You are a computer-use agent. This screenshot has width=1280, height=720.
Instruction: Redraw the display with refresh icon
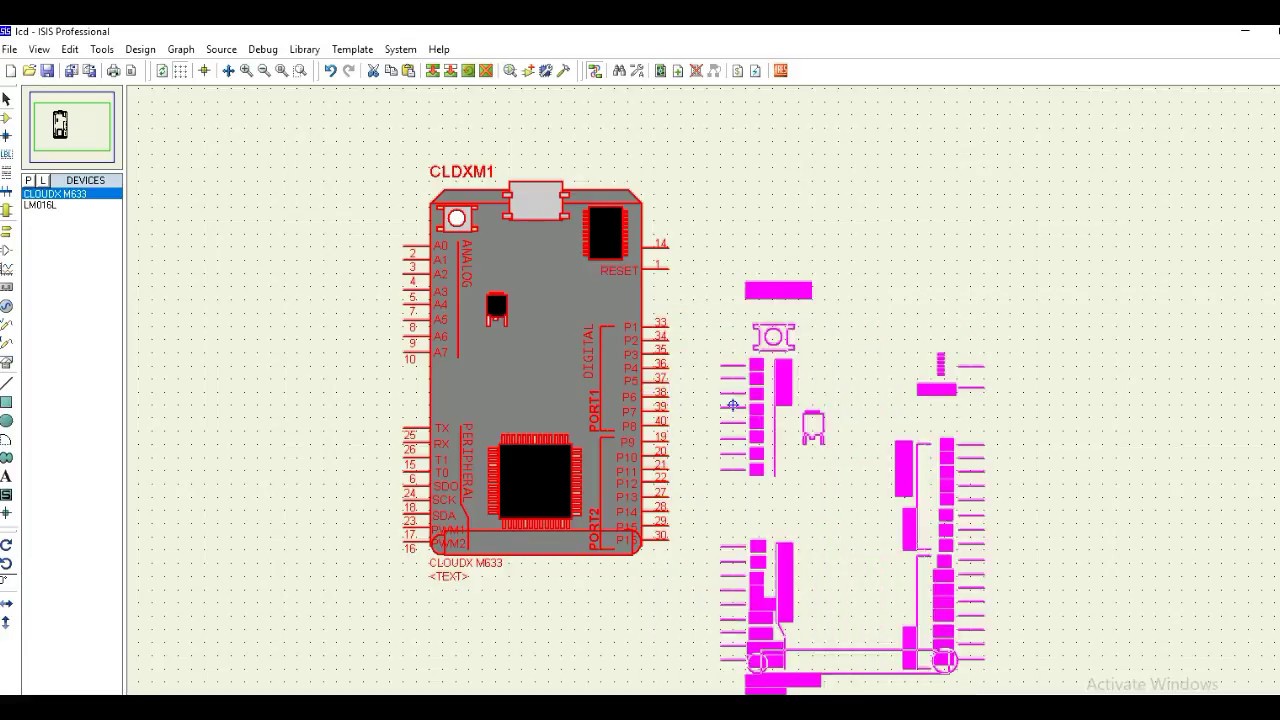click(162, 71)
